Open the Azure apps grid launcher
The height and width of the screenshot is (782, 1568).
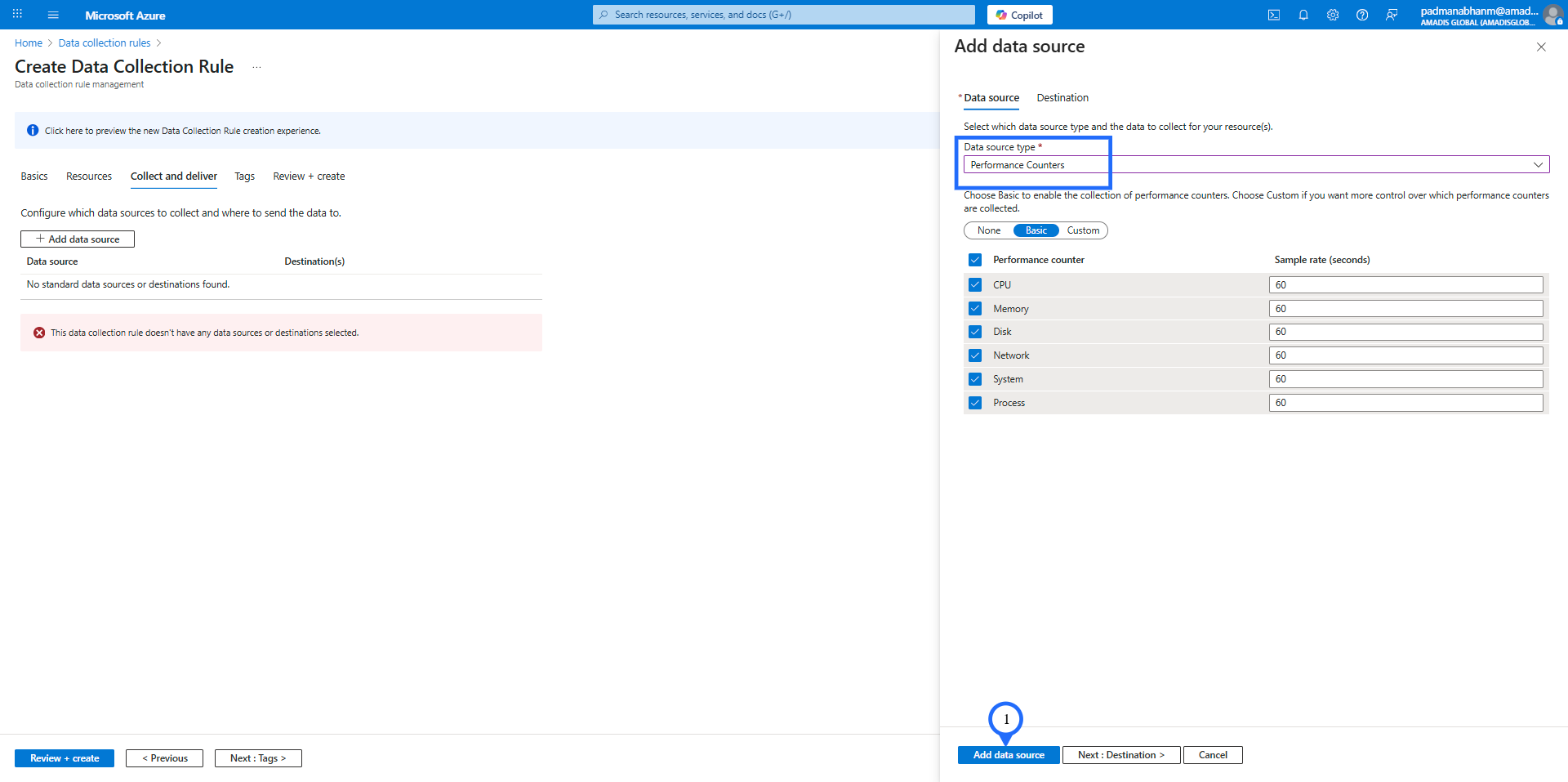17,15
